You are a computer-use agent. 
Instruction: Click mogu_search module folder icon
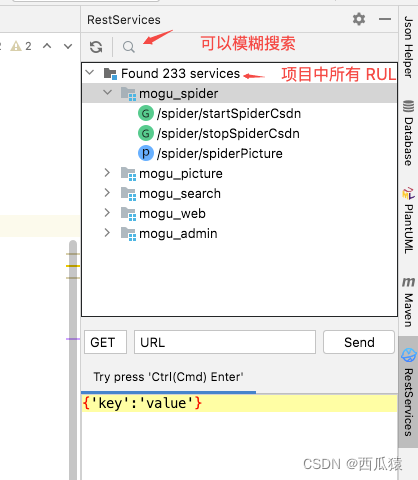pos(128,194)
